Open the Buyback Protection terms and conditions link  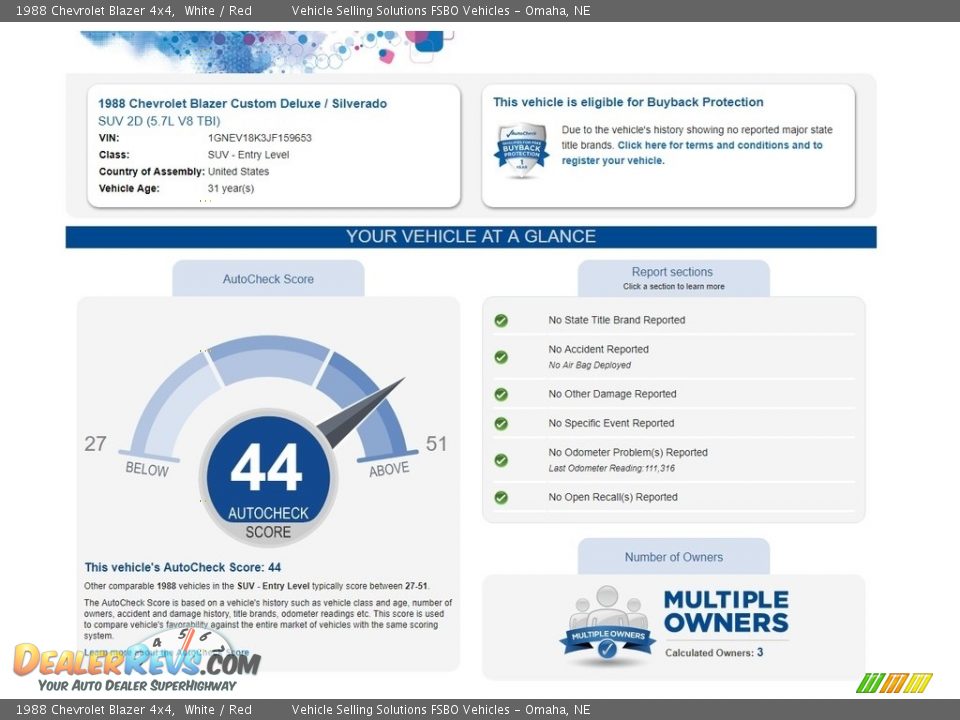[x=692, y=152]
